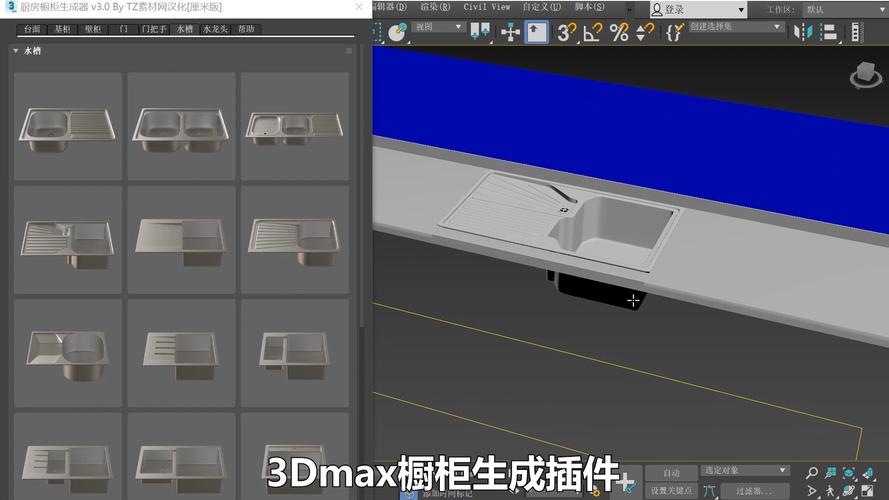The image size is (889, 500).
Task: Click the Set Keys key icon
Action: (626, 482)
